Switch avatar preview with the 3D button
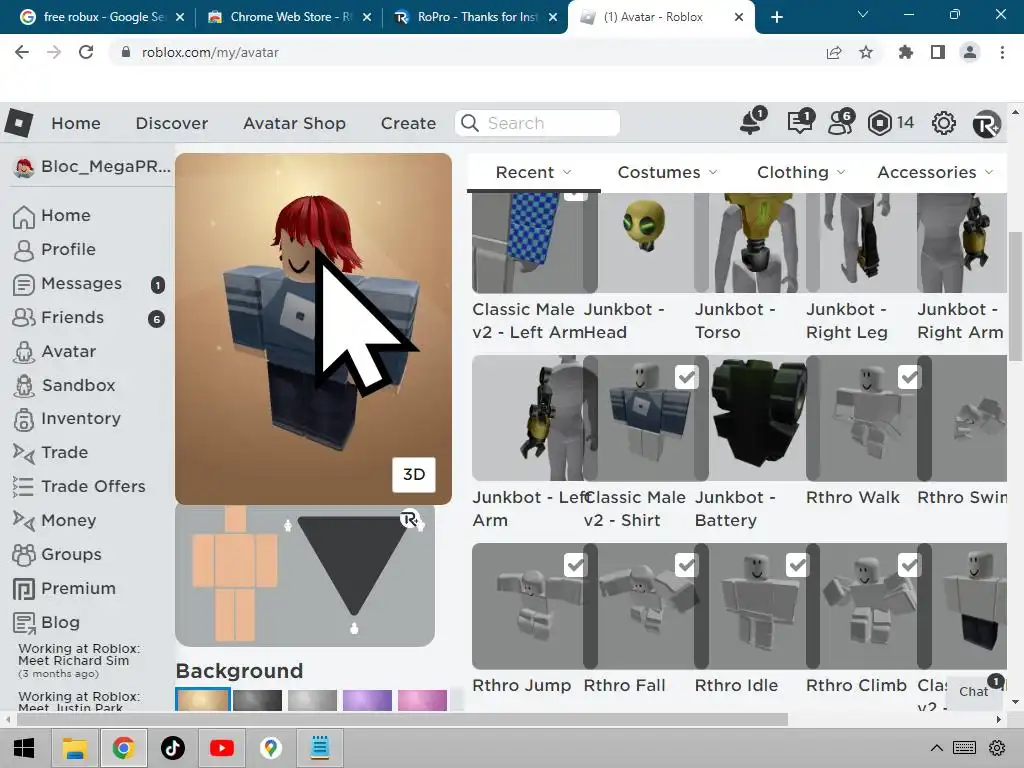 [414, 475]
